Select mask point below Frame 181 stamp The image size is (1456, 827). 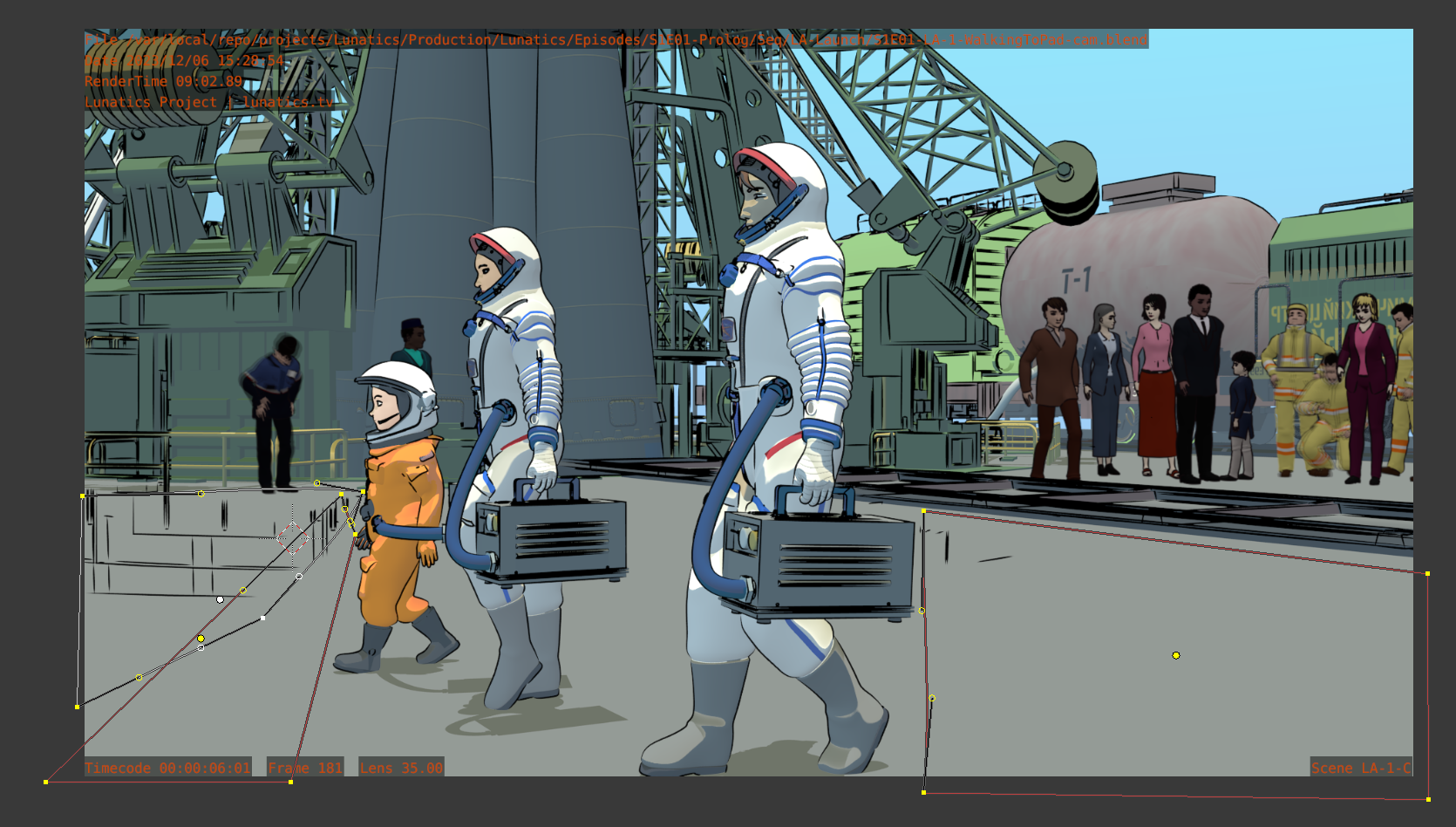tap(290, 782)
